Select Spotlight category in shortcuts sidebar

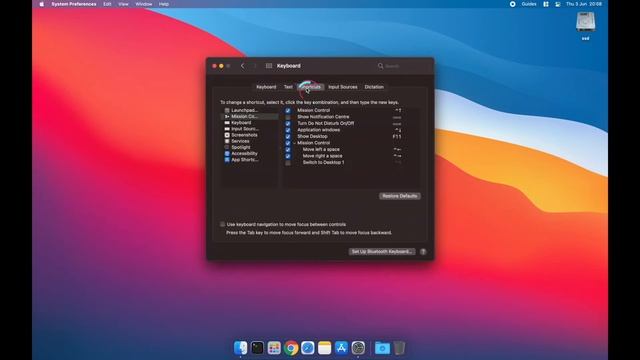point(250,147)
